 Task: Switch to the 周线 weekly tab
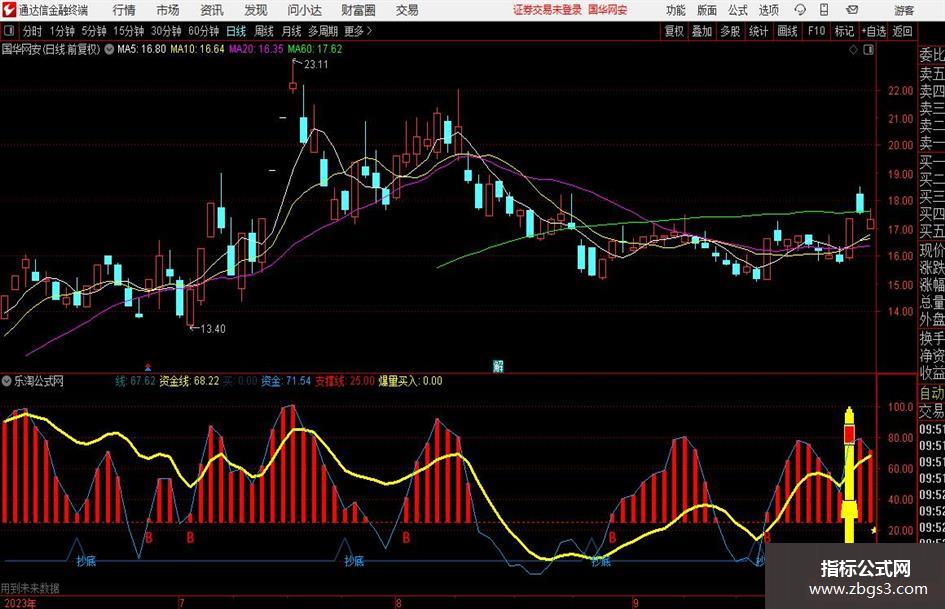pyautogui.click(x=264, y=31)
